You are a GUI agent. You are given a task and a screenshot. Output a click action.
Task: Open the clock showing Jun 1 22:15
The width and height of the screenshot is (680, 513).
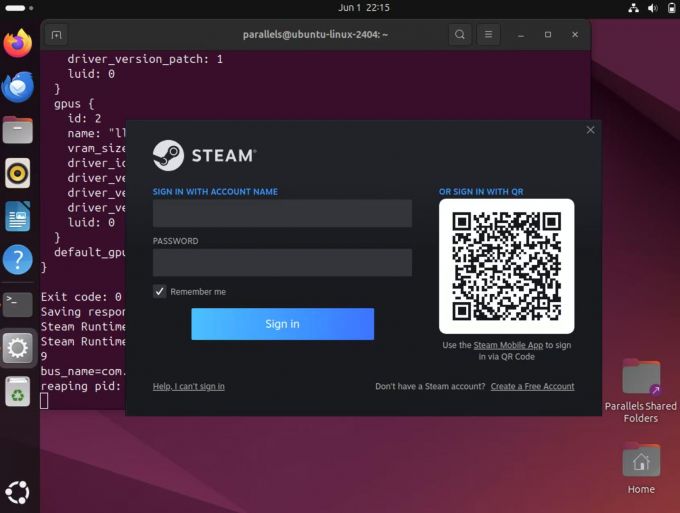coord(364,8)
